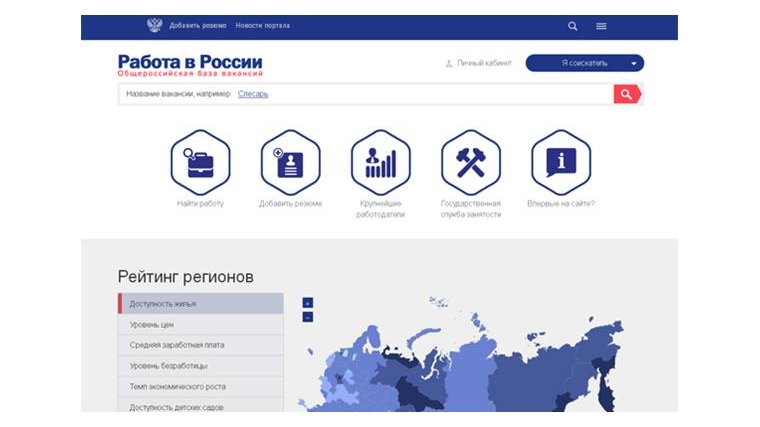The height and width of the screenshot is (427, 760).
Task: Select 'Темп экономического роста' rating tab
Action: (201, 387)
